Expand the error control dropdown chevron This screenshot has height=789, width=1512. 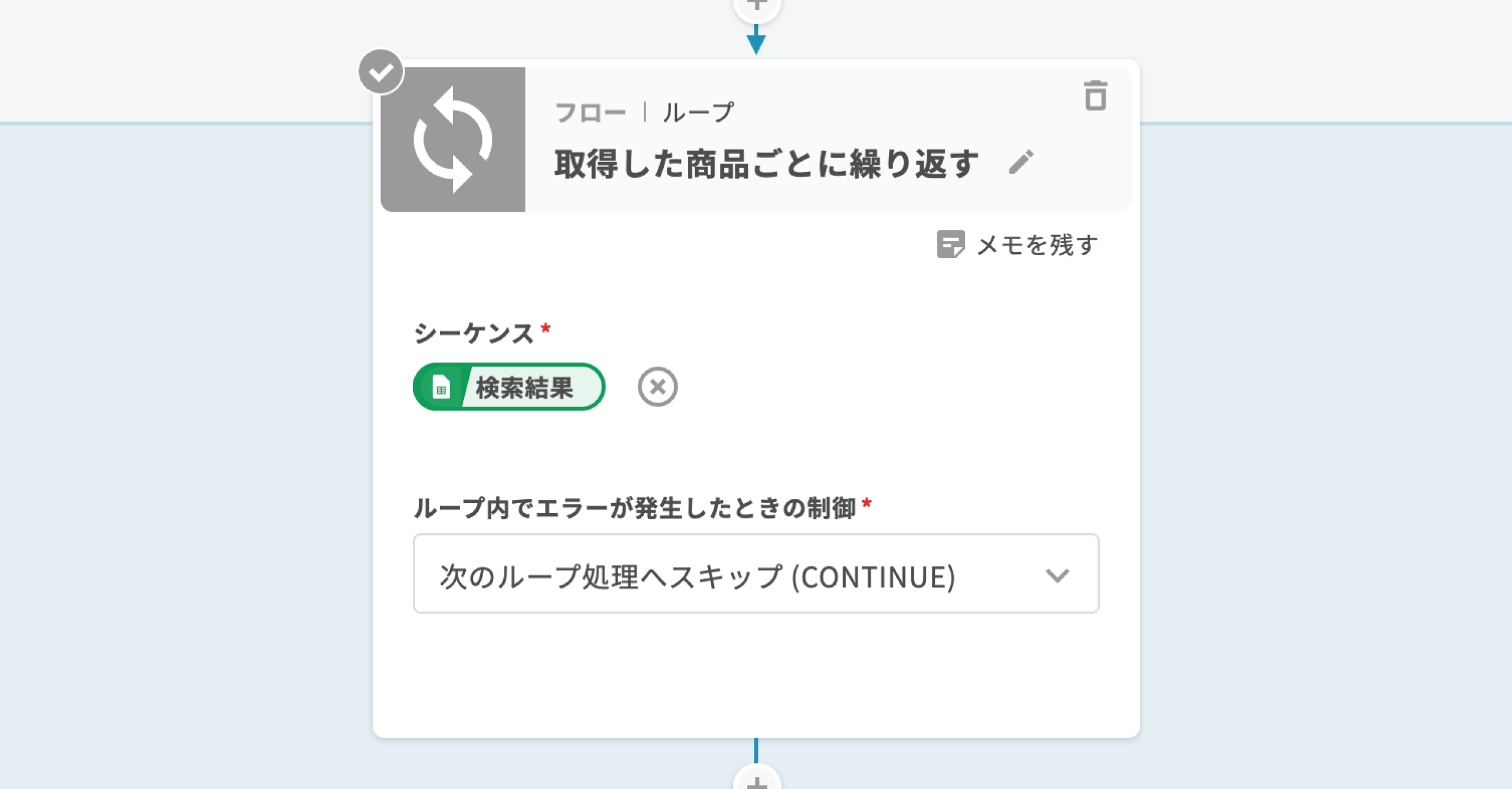tap(1057, 575)
